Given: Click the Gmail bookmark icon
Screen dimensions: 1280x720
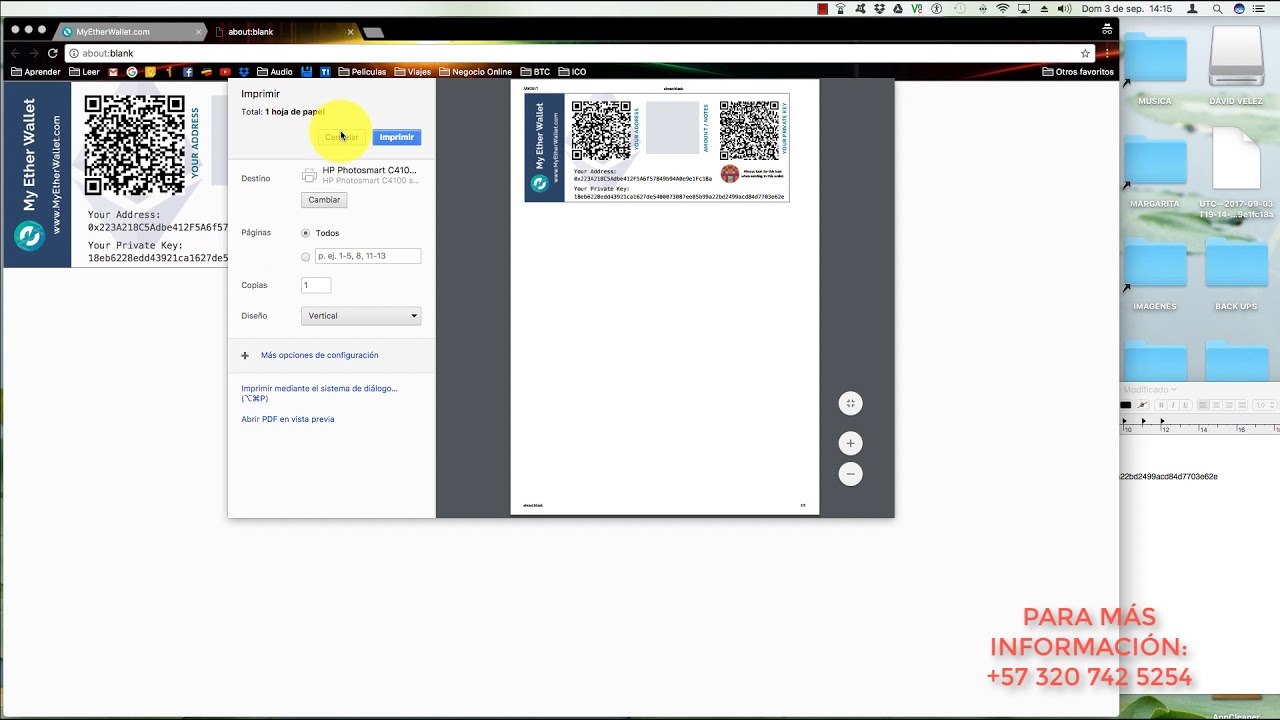Looking at the screenshot, I should [113, 72].
